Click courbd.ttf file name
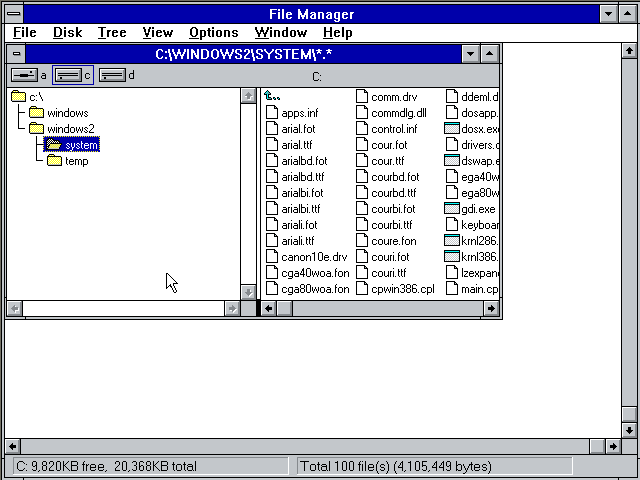640x480 pixels. [x=394, y=193]
